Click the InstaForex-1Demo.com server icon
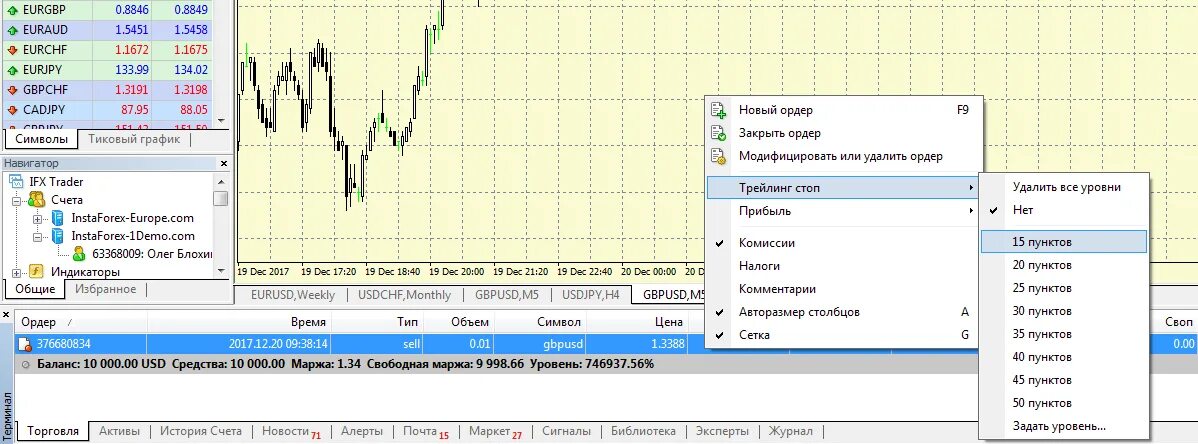Viewport: 1198px width, 444px height. pos(57,236)
